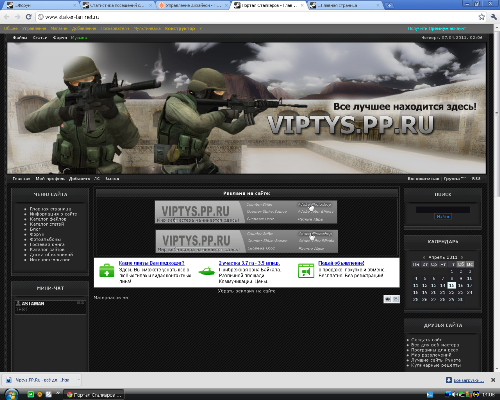Viewport: 500px width, 400px height.
Task: Close the downloads bar with the X
Action: point(493,380)
